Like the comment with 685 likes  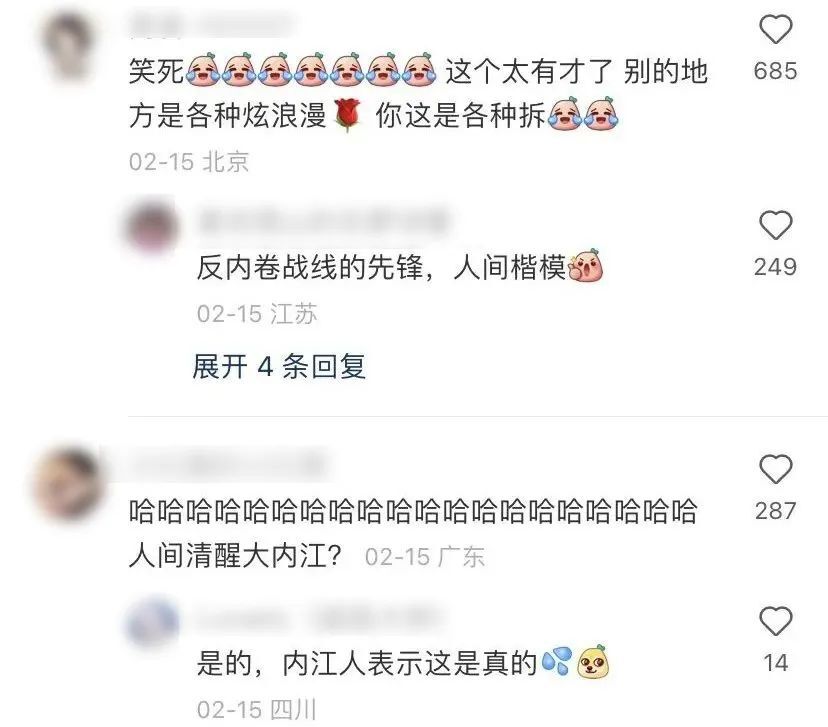coord(775,30)
